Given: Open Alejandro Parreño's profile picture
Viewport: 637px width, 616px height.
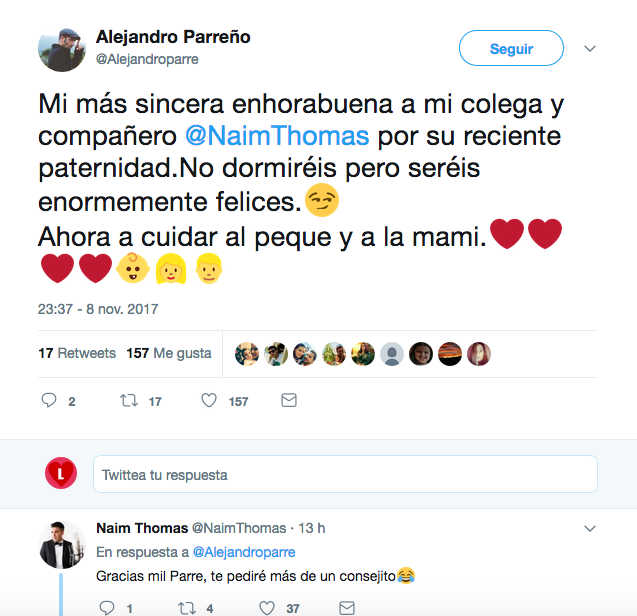Looking at the screenshot, I should coord(62,48).
